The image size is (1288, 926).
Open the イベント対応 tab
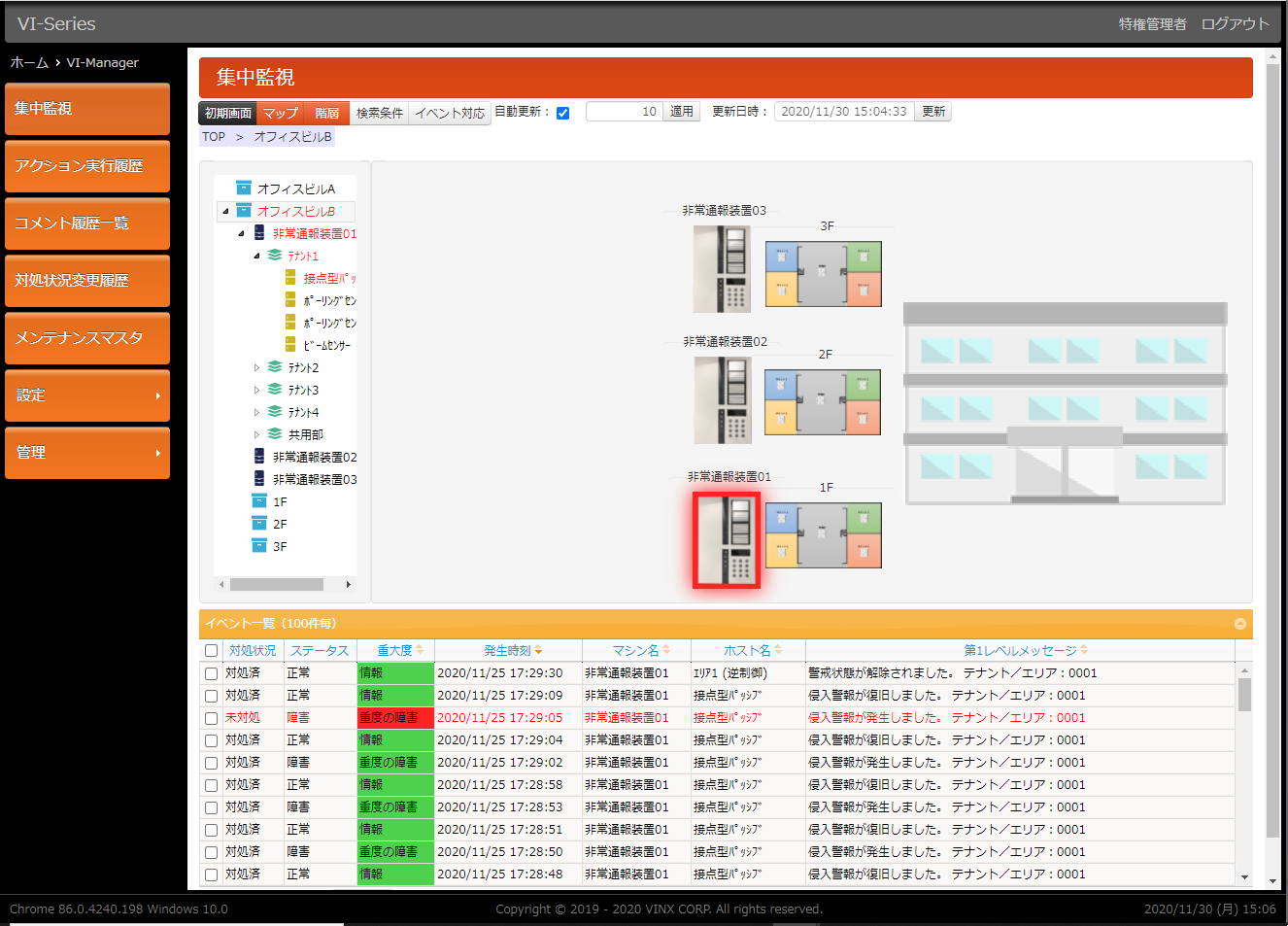point(450,113)
